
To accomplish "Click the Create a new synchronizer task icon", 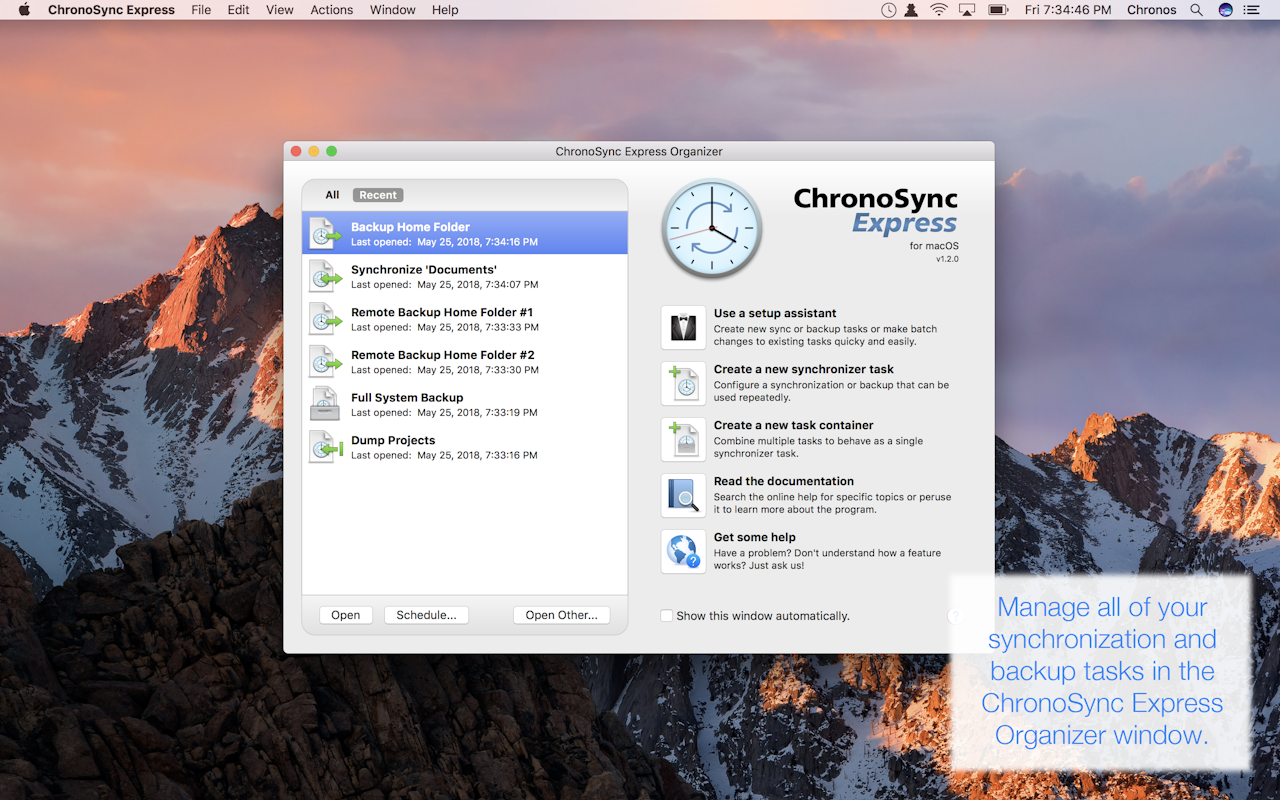I will point(683,383).
